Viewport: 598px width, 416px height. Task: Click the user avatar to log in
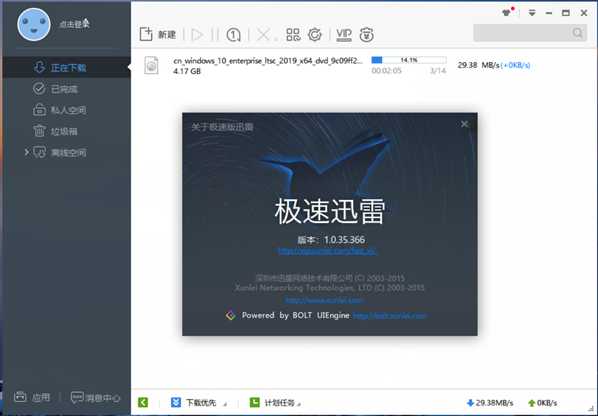click(x=34, y=24)
